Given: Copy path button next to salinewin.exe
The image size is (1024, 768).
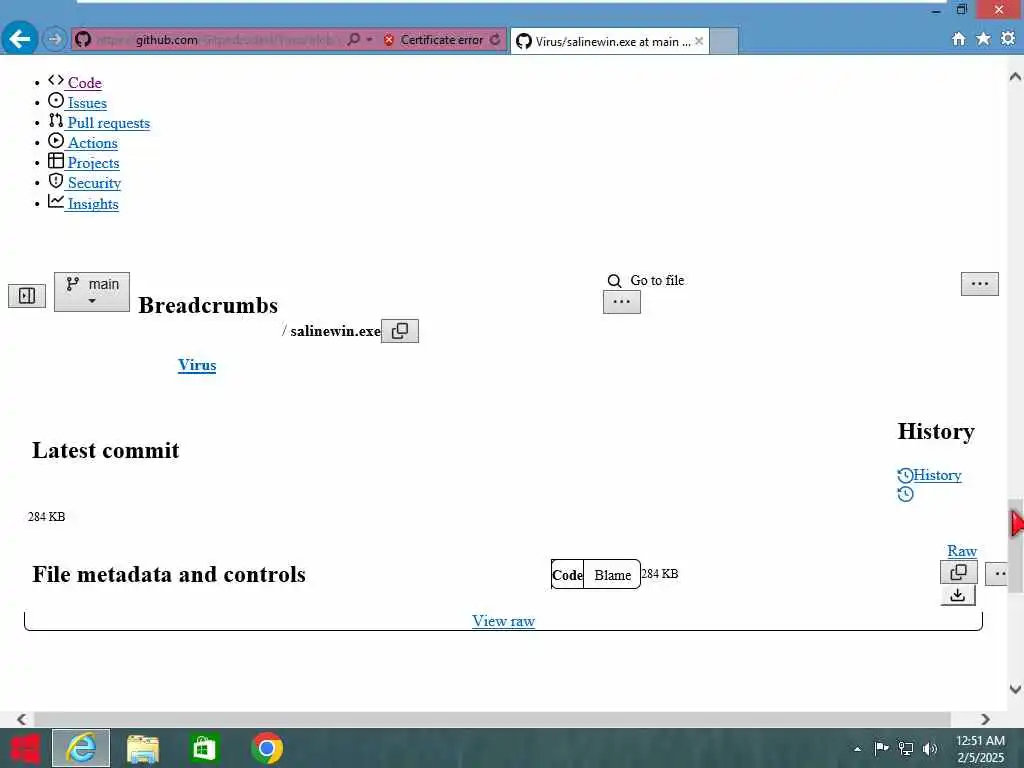Looking at the screenshot, I should click(400, 331).
